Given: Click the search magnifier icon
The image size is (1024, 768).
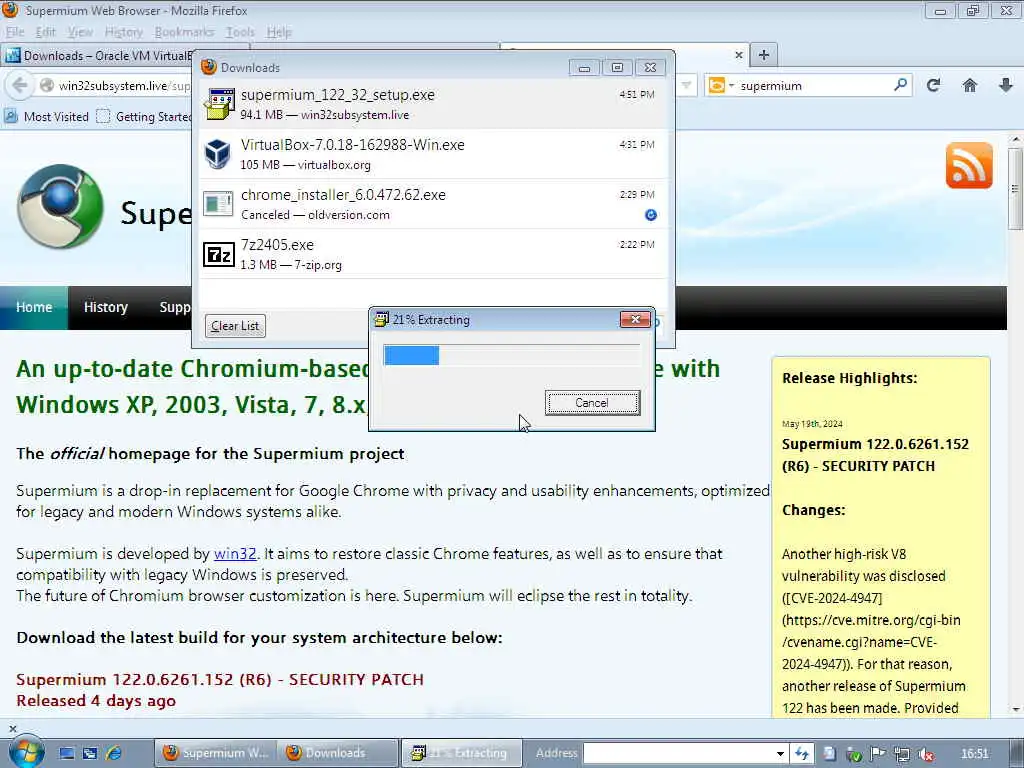Looking at the screenshot, I should point(901,85).
